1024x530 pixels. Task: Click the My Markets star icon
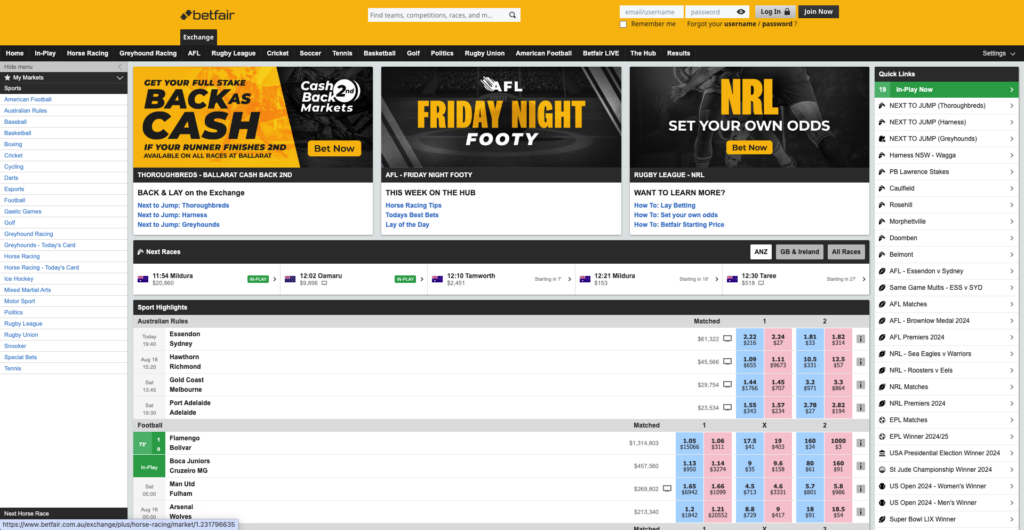[x=8, y=77]
